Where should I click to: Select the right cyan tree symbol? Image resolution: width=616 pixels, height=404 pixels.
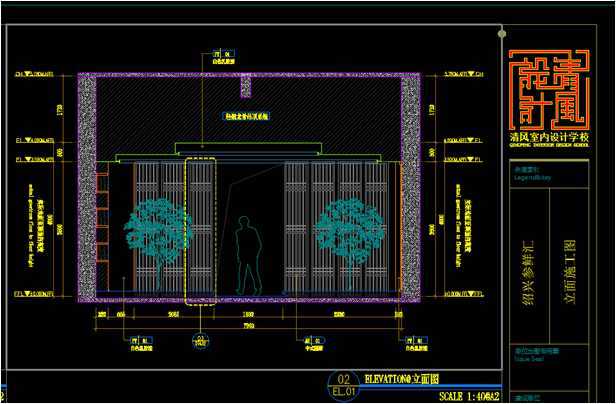pyautogui.click(x=344, y=232)
